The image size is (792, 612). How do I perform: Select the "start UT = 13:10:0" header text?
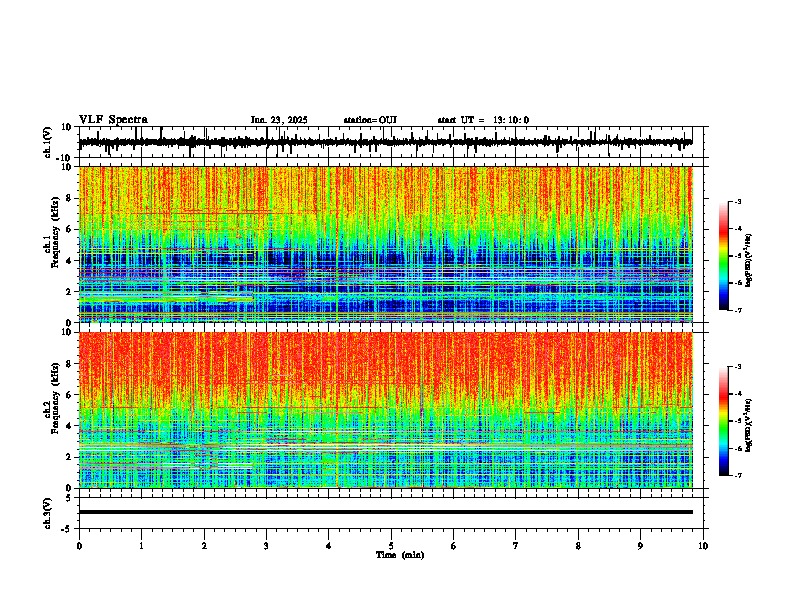coord(483,120)
